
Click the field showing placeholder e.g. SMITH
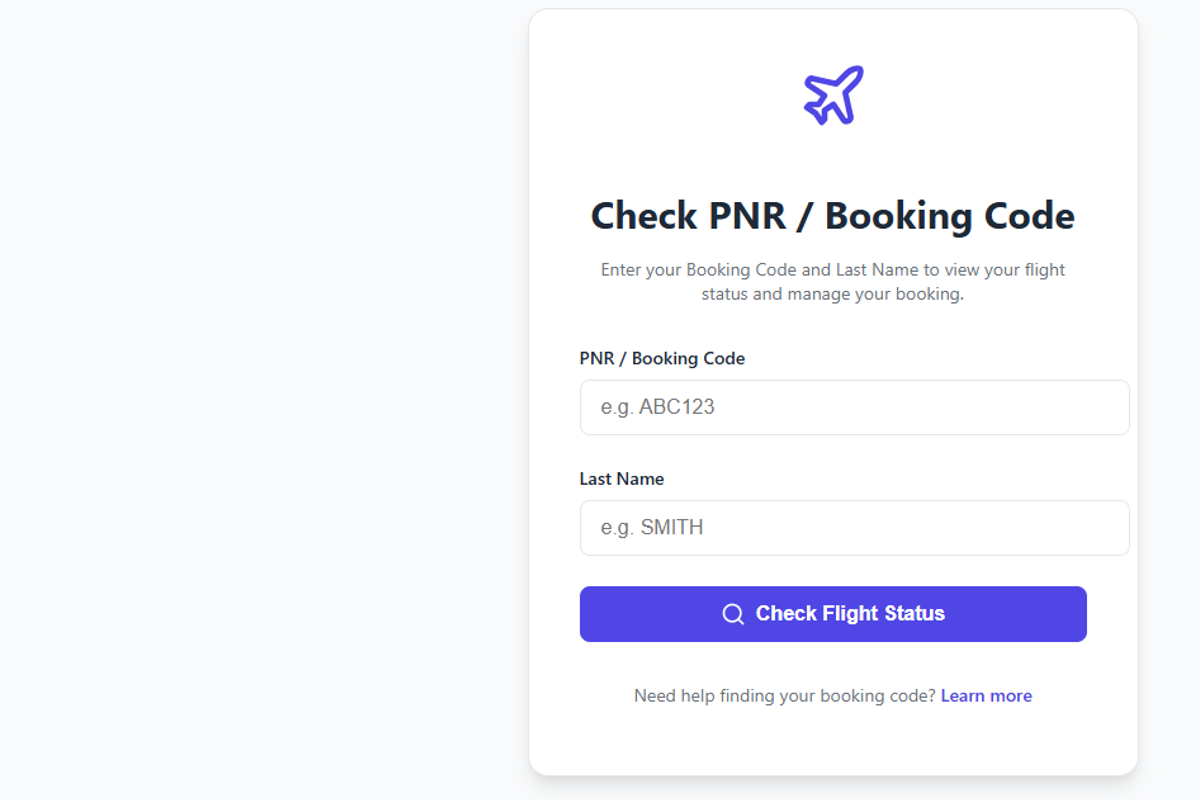point(854,527)
